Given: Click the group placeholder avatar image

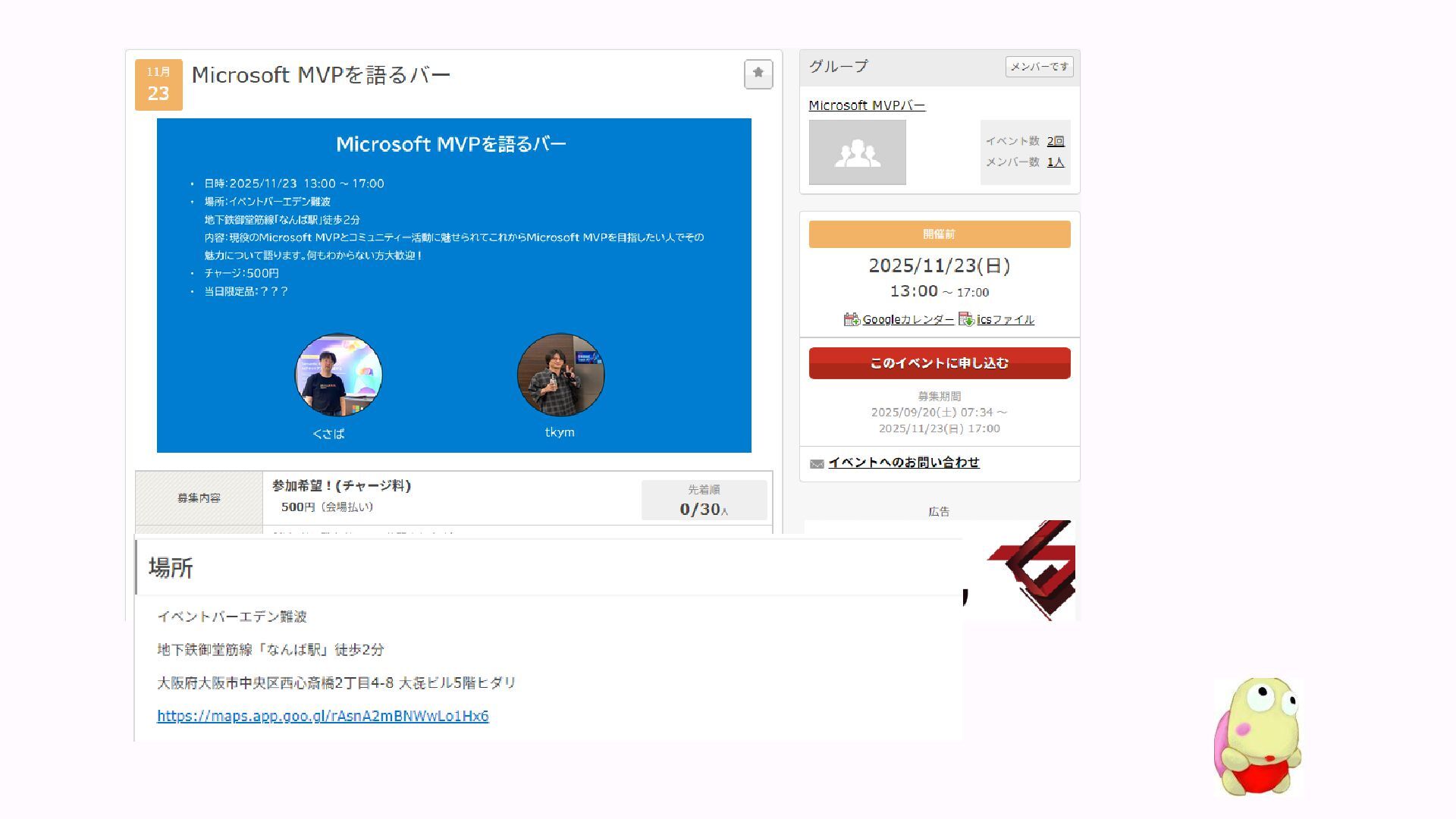Looking at the screenshot, I should click(x=857, y=152).
